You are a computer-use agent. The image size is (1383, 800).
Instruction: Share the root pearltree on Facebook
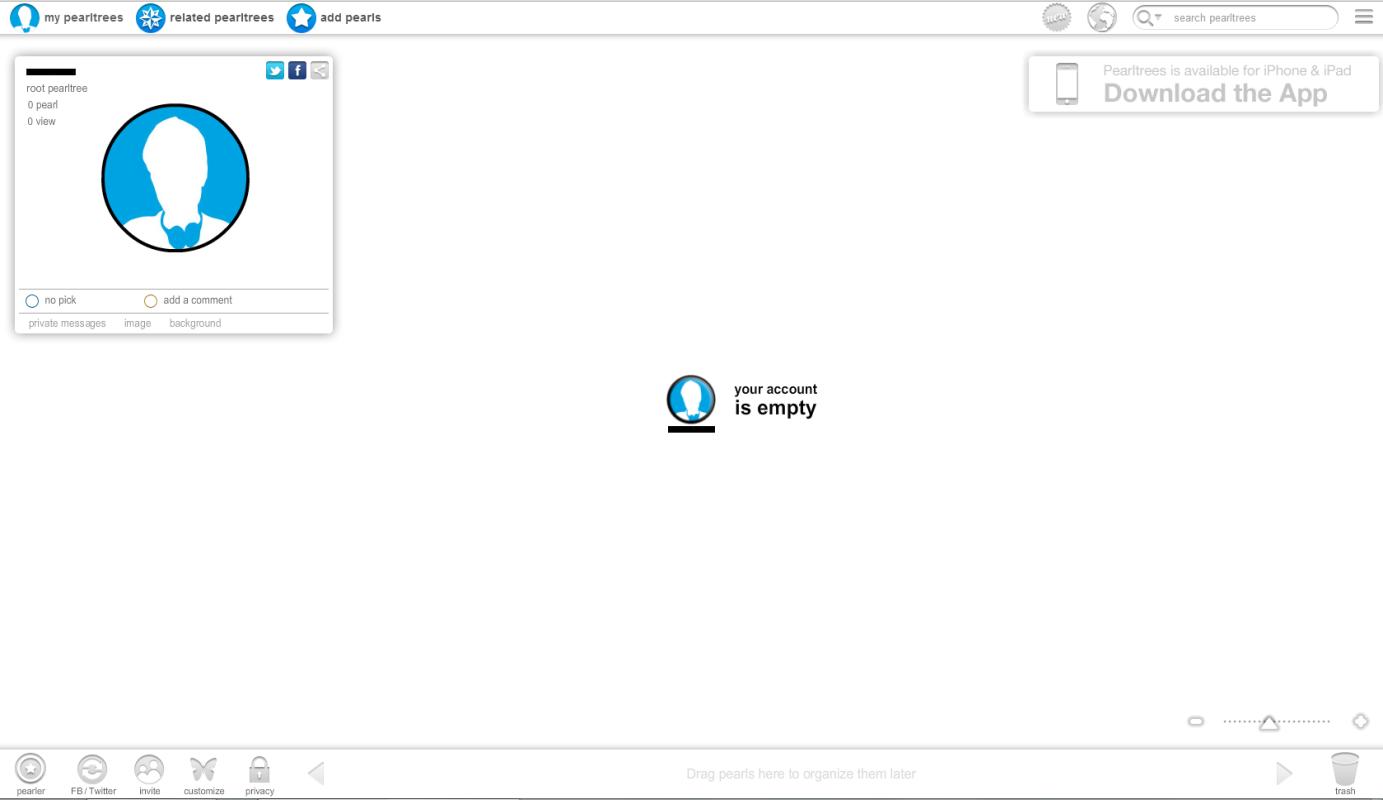[x=297, y=70]
